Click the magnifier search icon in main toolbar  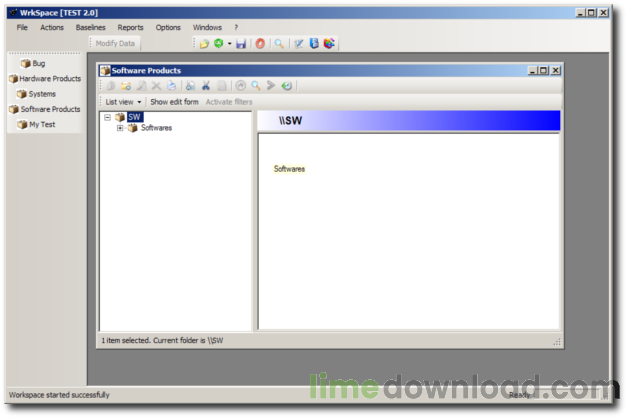pyautogui.click(x=279, y=43)
